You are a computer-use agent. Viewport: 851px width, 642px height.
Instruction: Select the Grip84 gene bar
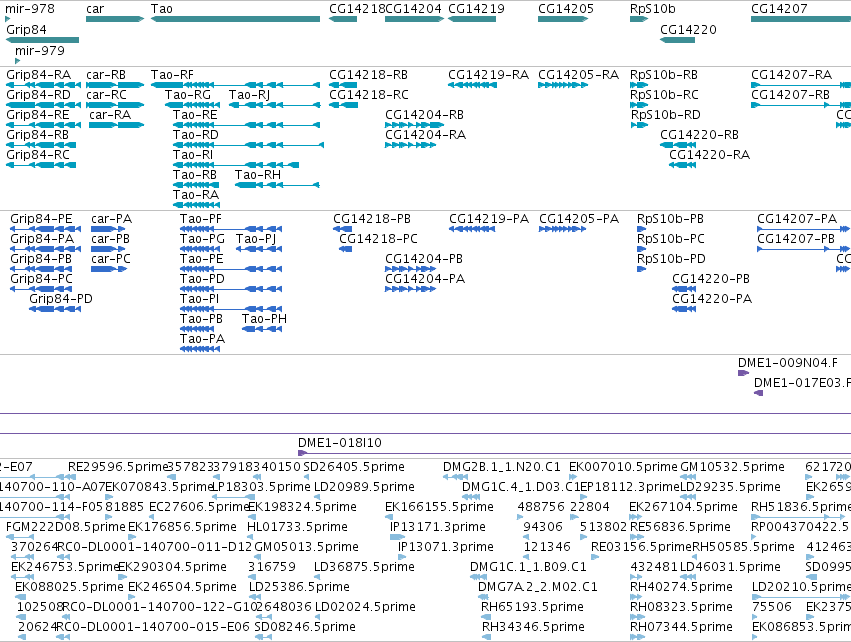pos(42,40)
